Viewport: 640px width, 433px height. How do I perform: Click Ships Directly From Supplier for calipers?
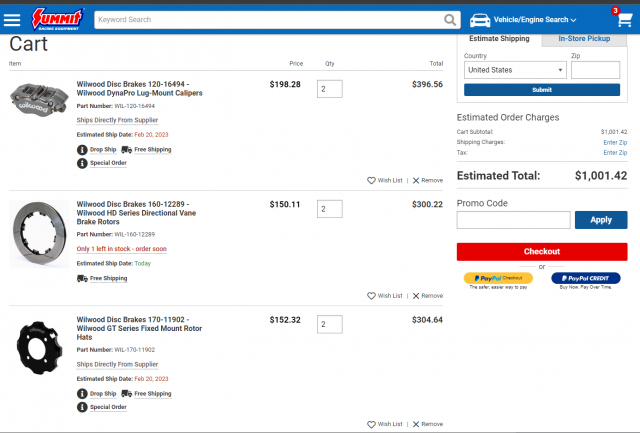pyautogui.click(x=117, y=120)
